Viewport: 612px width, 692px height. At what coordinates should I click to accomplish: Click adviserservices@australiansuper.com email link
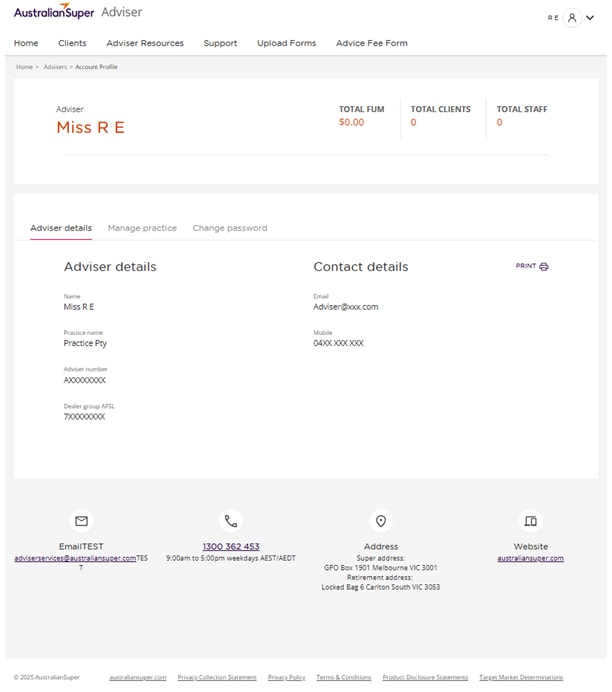click(x=75, y=558)
